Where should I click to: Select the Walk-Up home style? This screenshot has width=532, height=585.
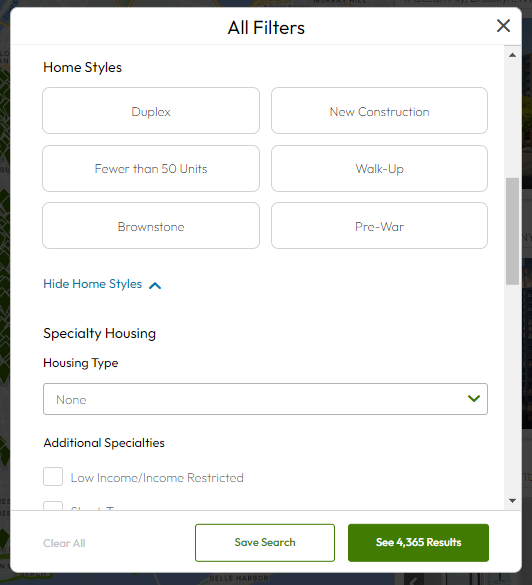[379, 169]
